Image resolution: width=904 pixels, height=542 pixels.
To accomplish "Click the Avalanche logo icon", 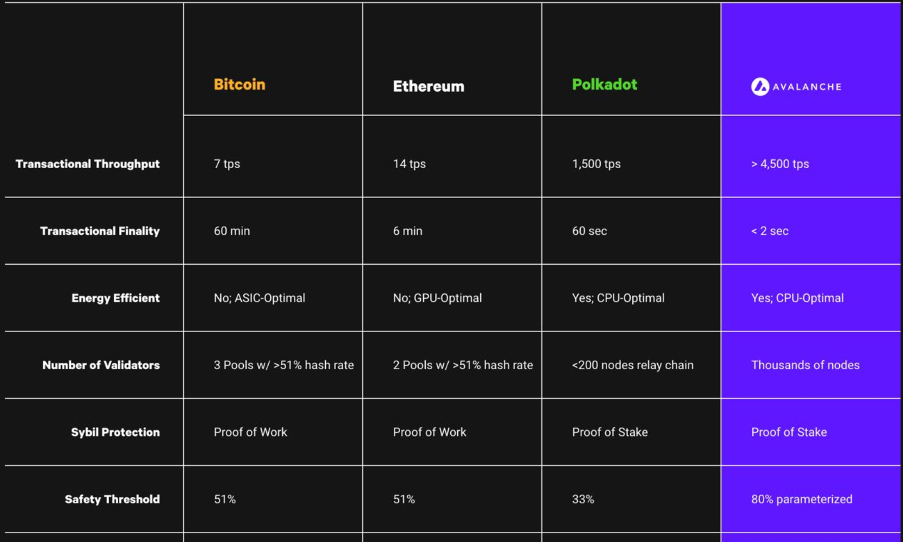I will [760, 86].
